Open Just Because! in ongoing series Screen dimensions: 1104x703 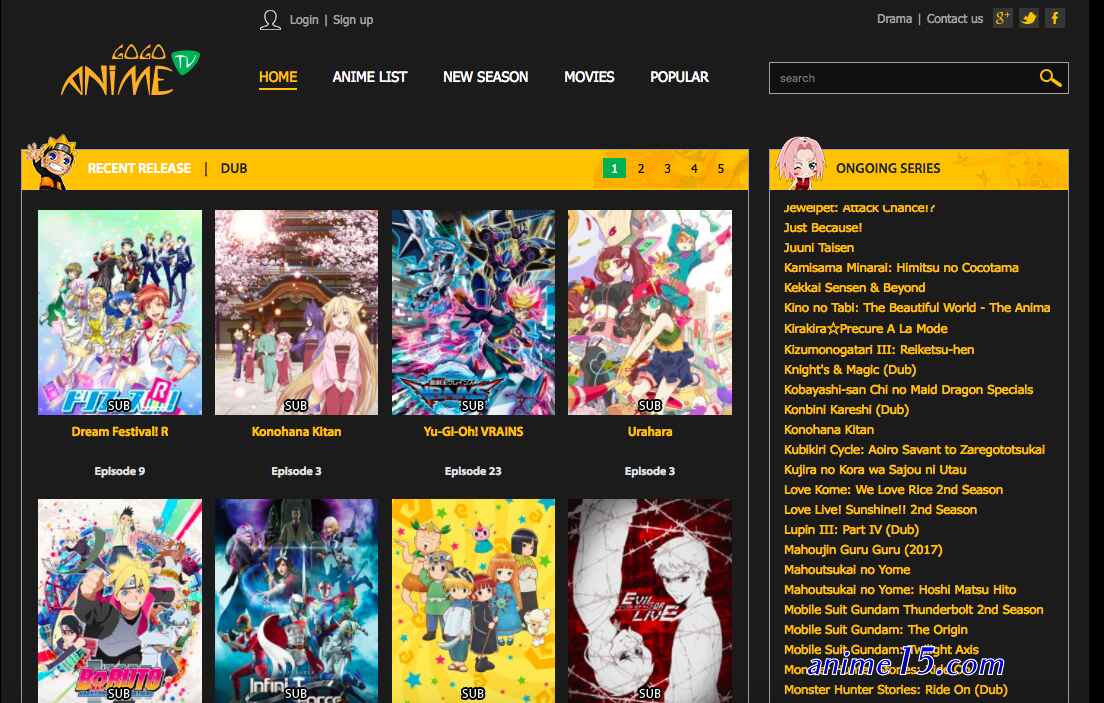(822, 228)
